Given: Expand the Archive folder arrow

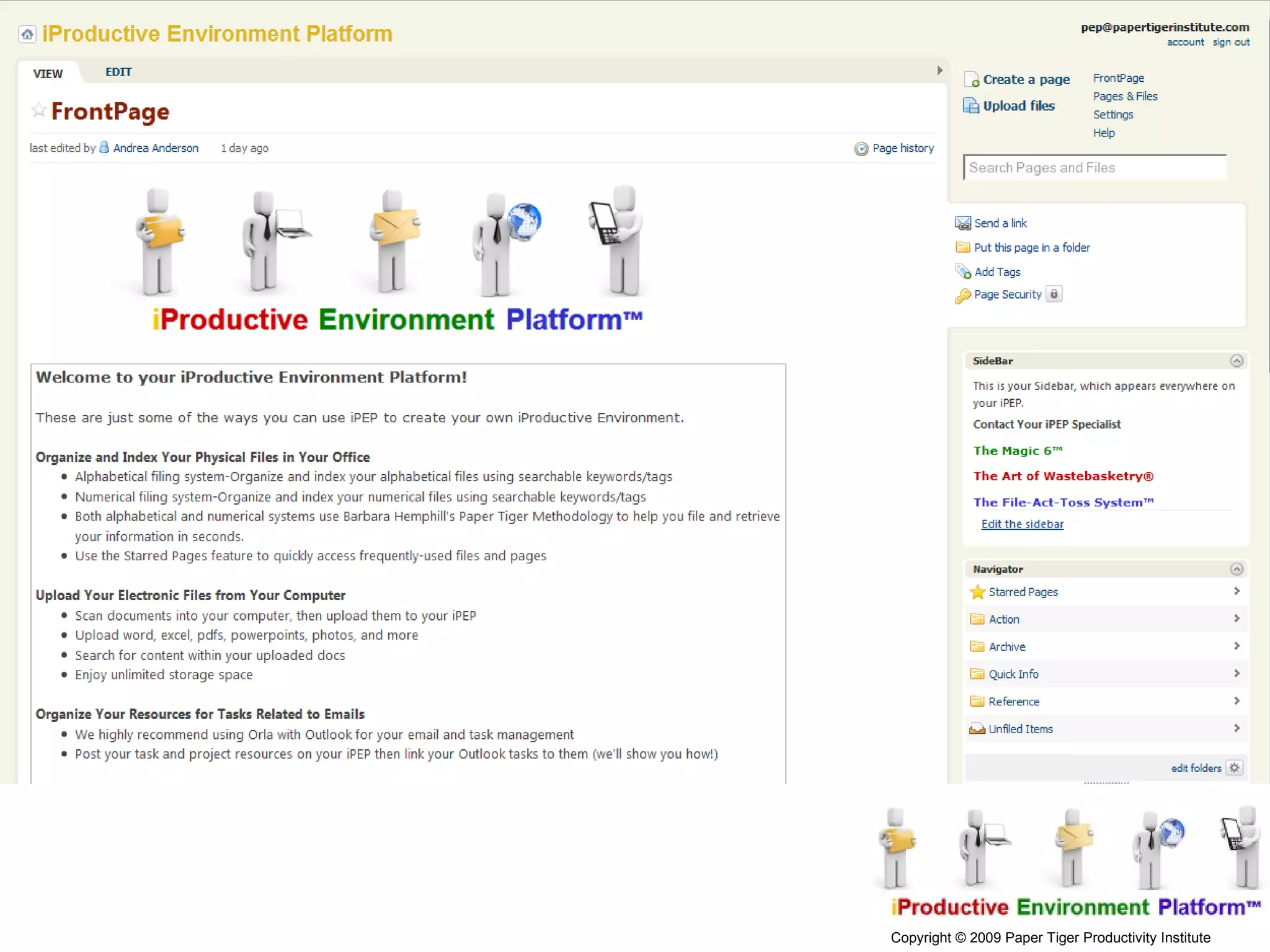Looking at the screenshot, I should [x=1237, y=646].
